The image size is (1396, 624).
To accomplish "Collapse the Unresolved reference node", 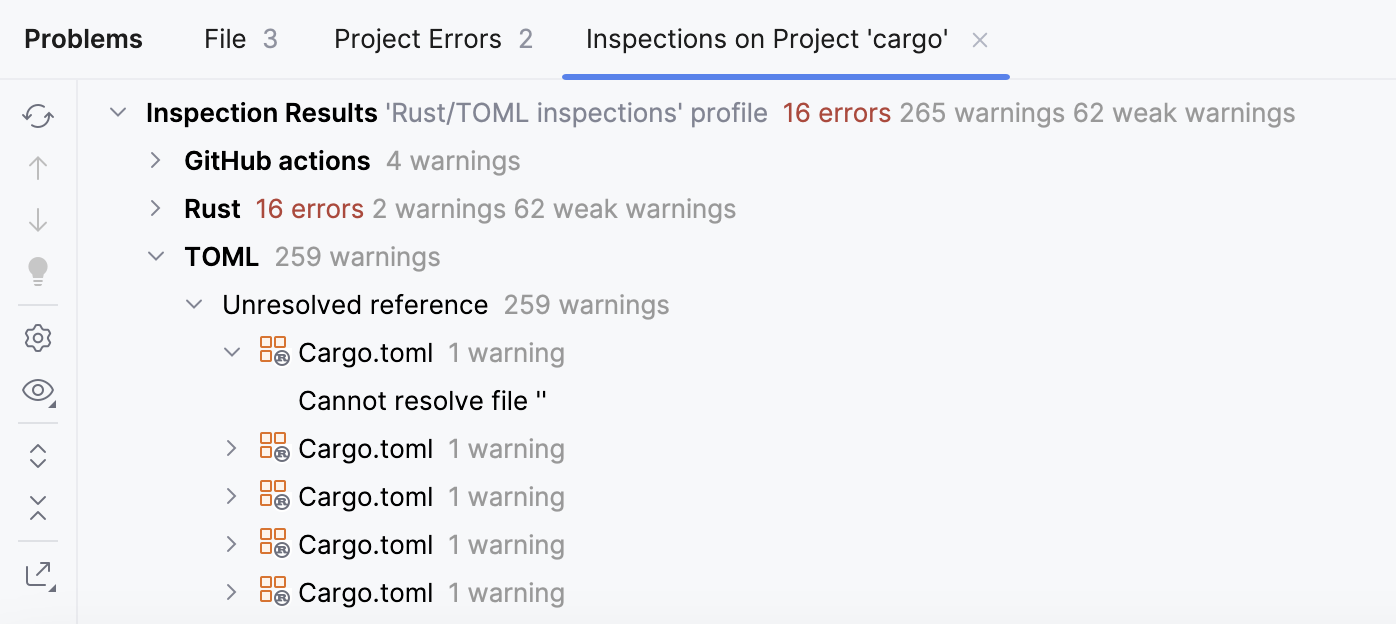I will pyautogui.click(x=193, y=304).
